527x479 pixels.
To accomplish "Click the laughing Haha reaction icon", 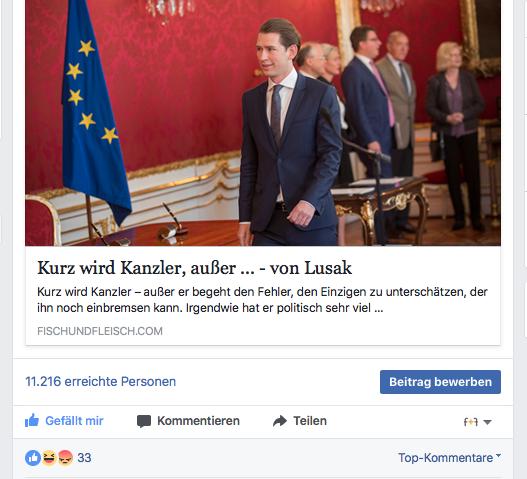I will click(49, 458).
